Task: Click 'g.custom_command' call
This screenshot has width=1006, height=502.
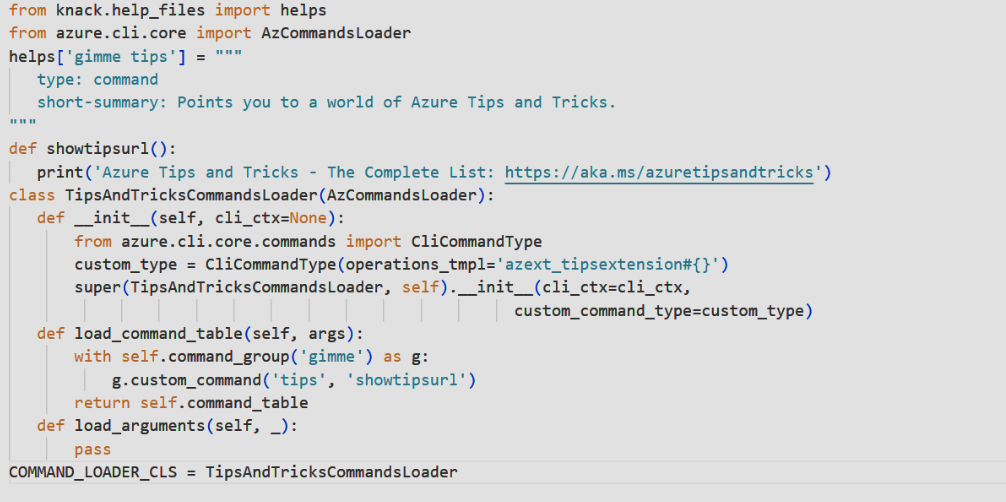Action: tap(186, 381)
